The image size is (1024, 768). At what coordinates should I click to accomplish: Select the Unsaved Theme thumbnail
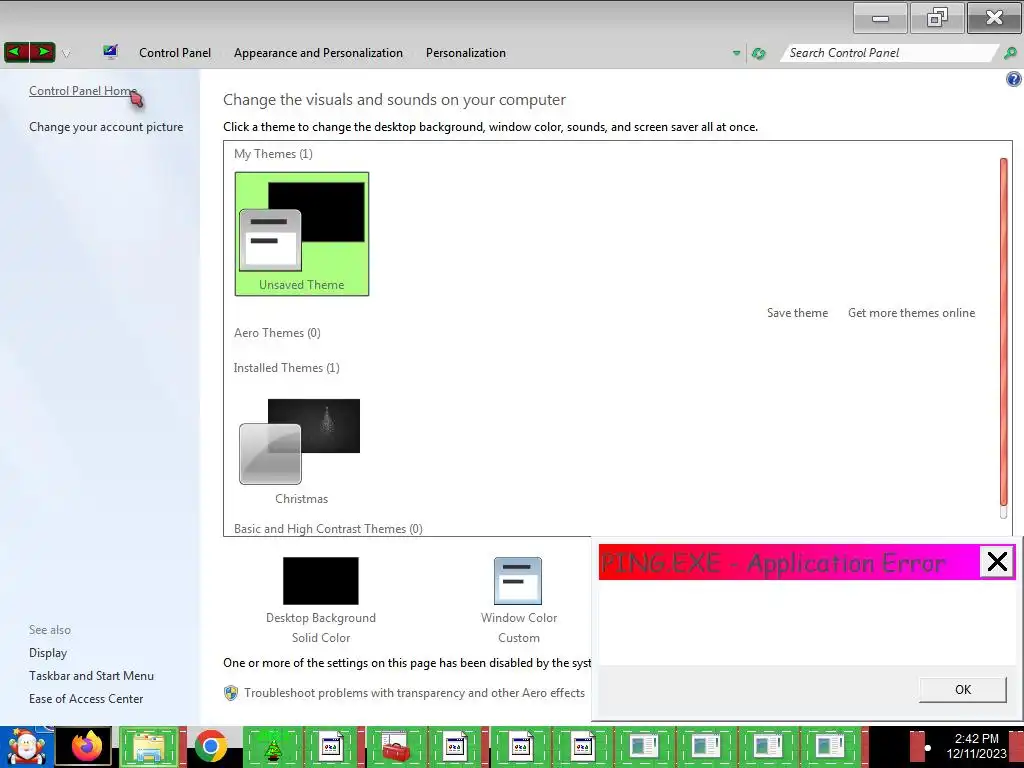coord(302,234)
